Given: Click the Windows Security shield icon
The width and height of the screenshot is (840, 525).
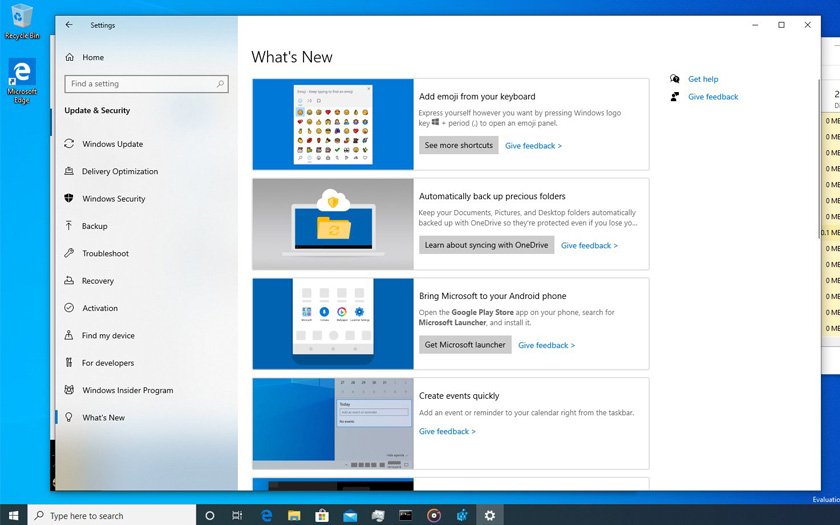Looking at the screenshot, I should pyautogui.click(x=69, y=199).
